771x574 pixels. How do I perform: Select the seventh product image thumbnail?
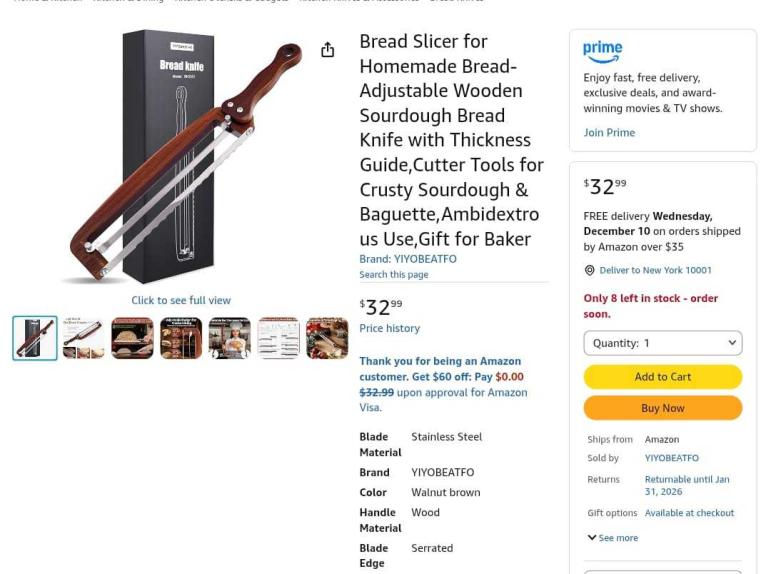327,338
